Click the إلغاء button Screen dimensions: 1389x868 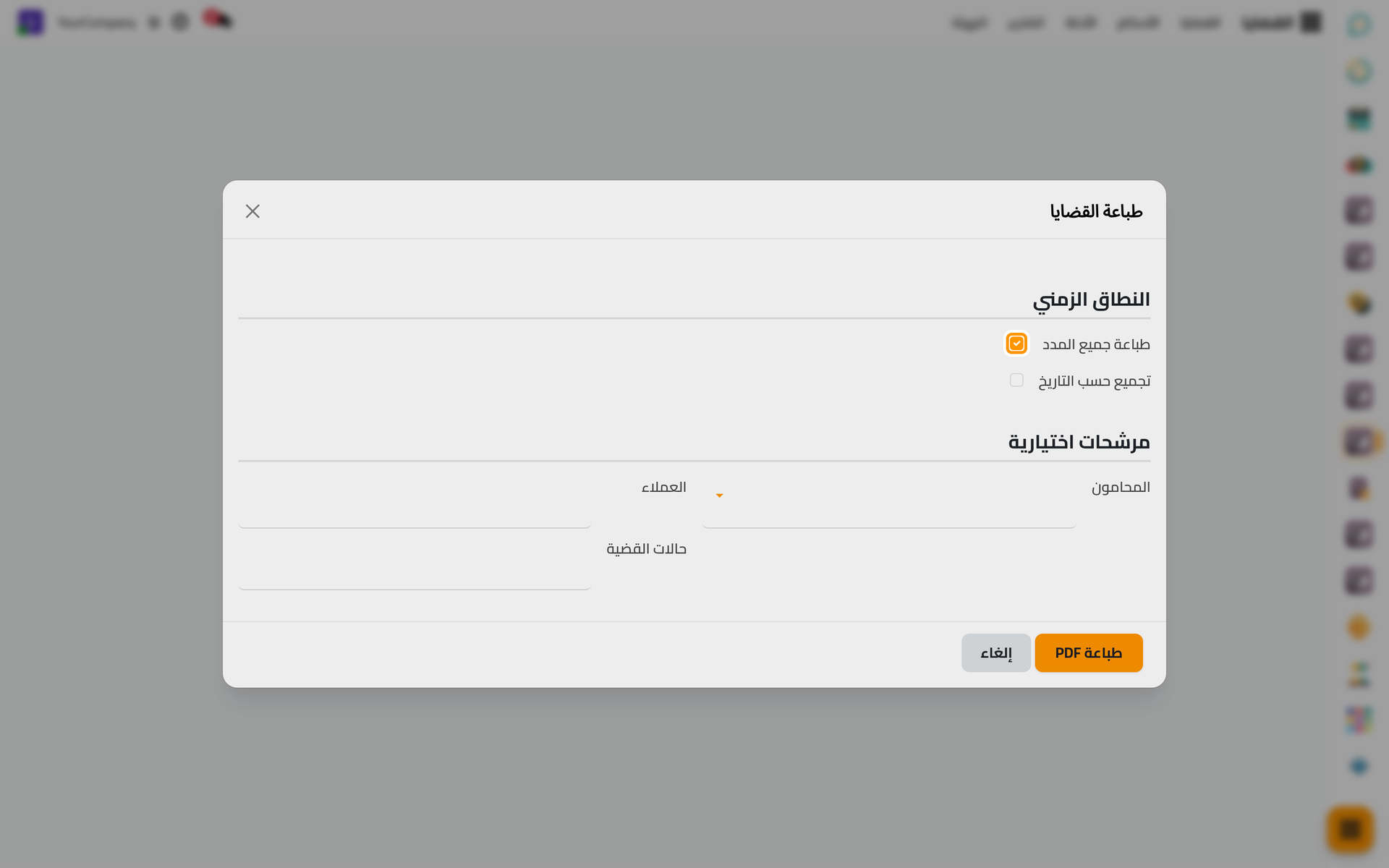coord(995,653)
